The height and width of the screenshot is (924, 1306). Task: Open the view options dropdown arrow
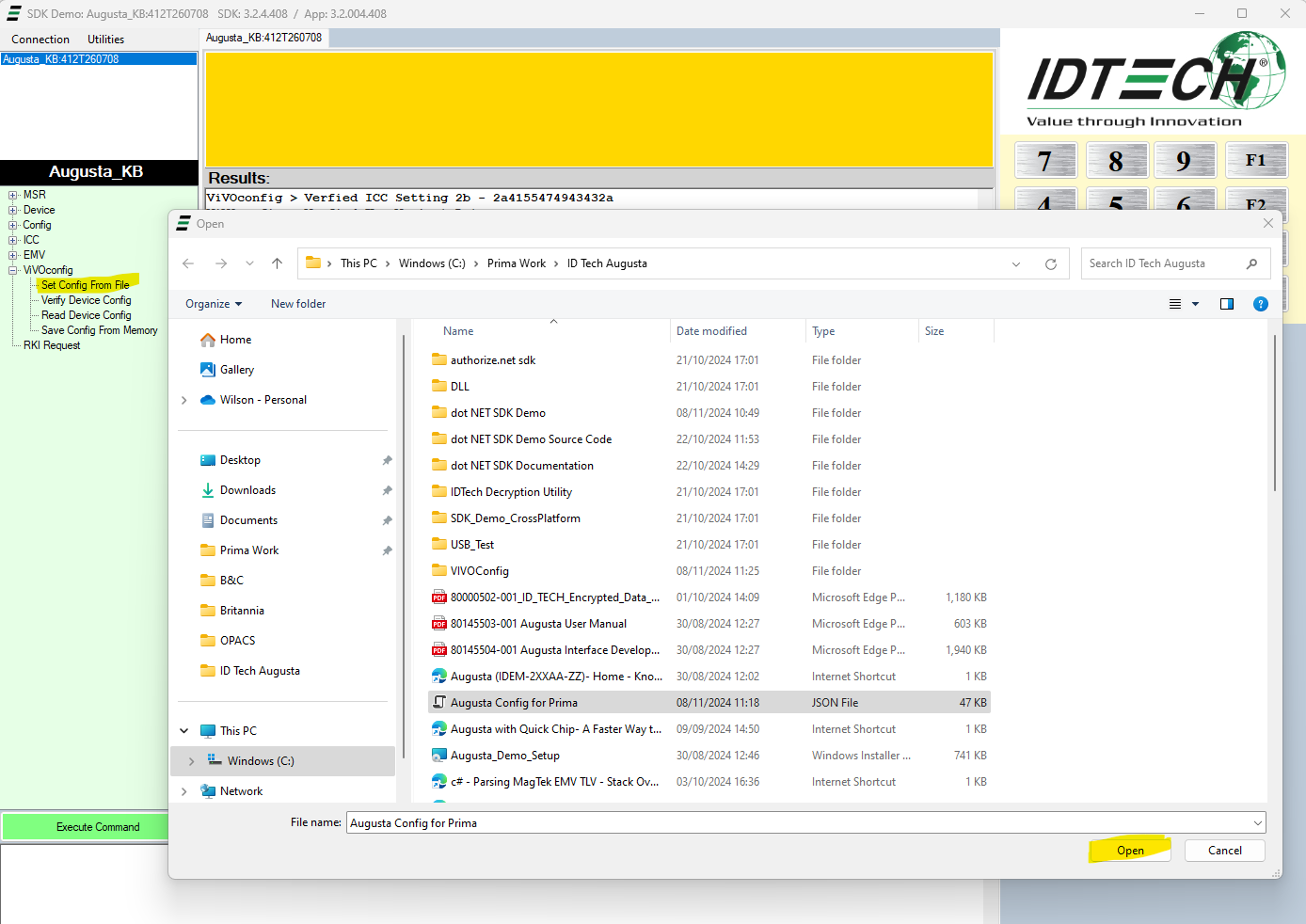point(1196,304)
